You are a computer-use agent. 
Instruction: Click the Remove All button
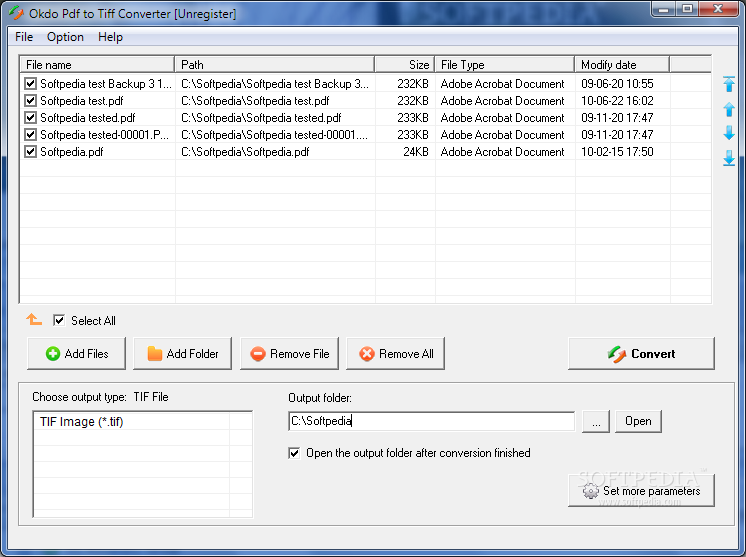tap(396, 353)
